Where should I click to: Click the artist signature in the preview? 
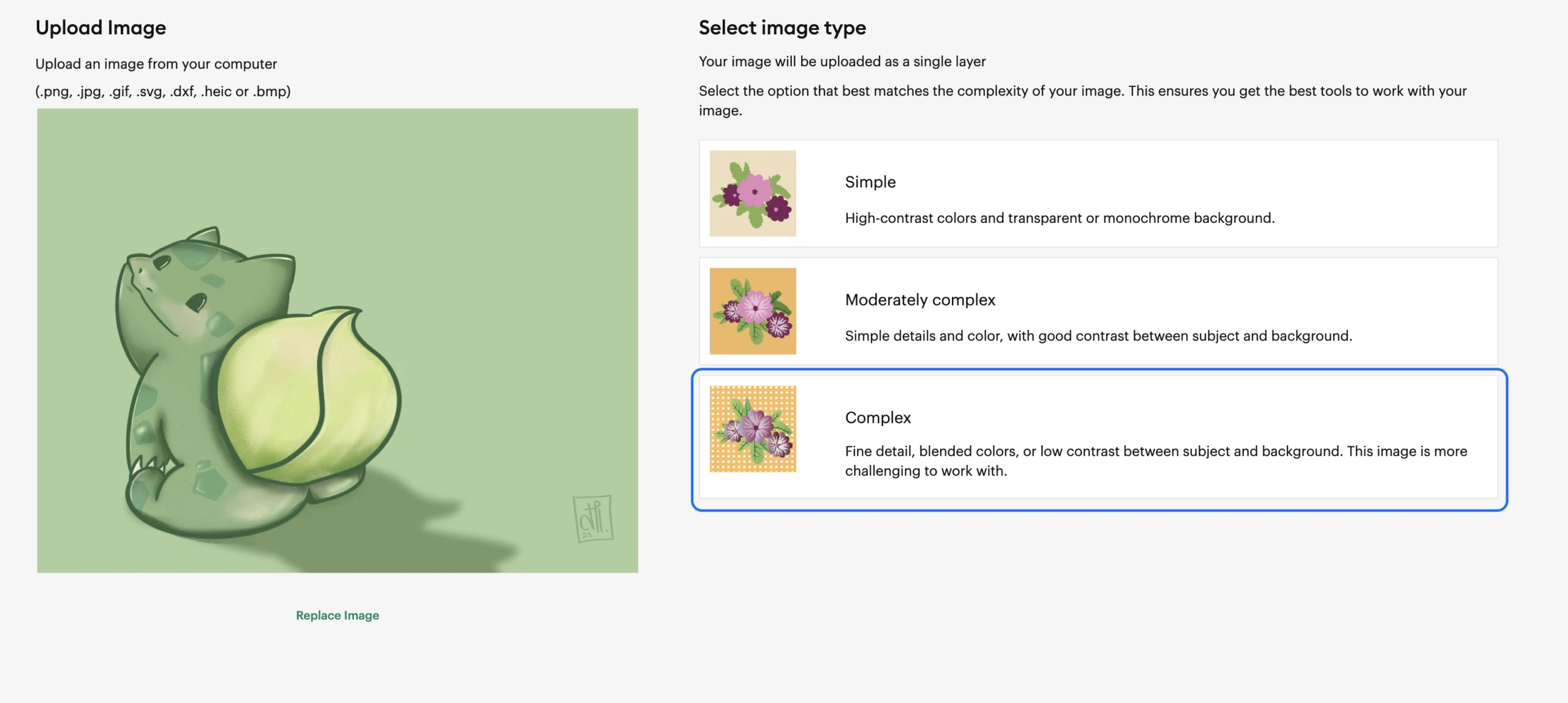click(x=592, y=518)
